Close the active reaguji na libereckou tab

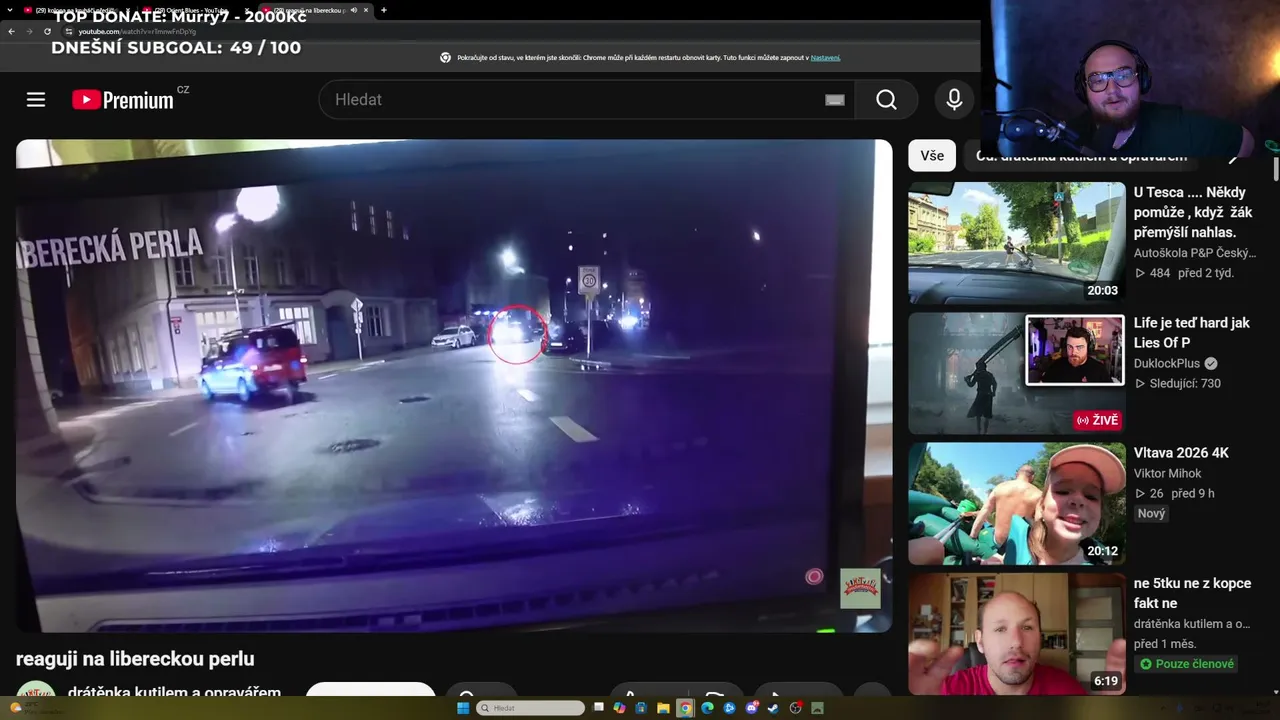[366, 10]
